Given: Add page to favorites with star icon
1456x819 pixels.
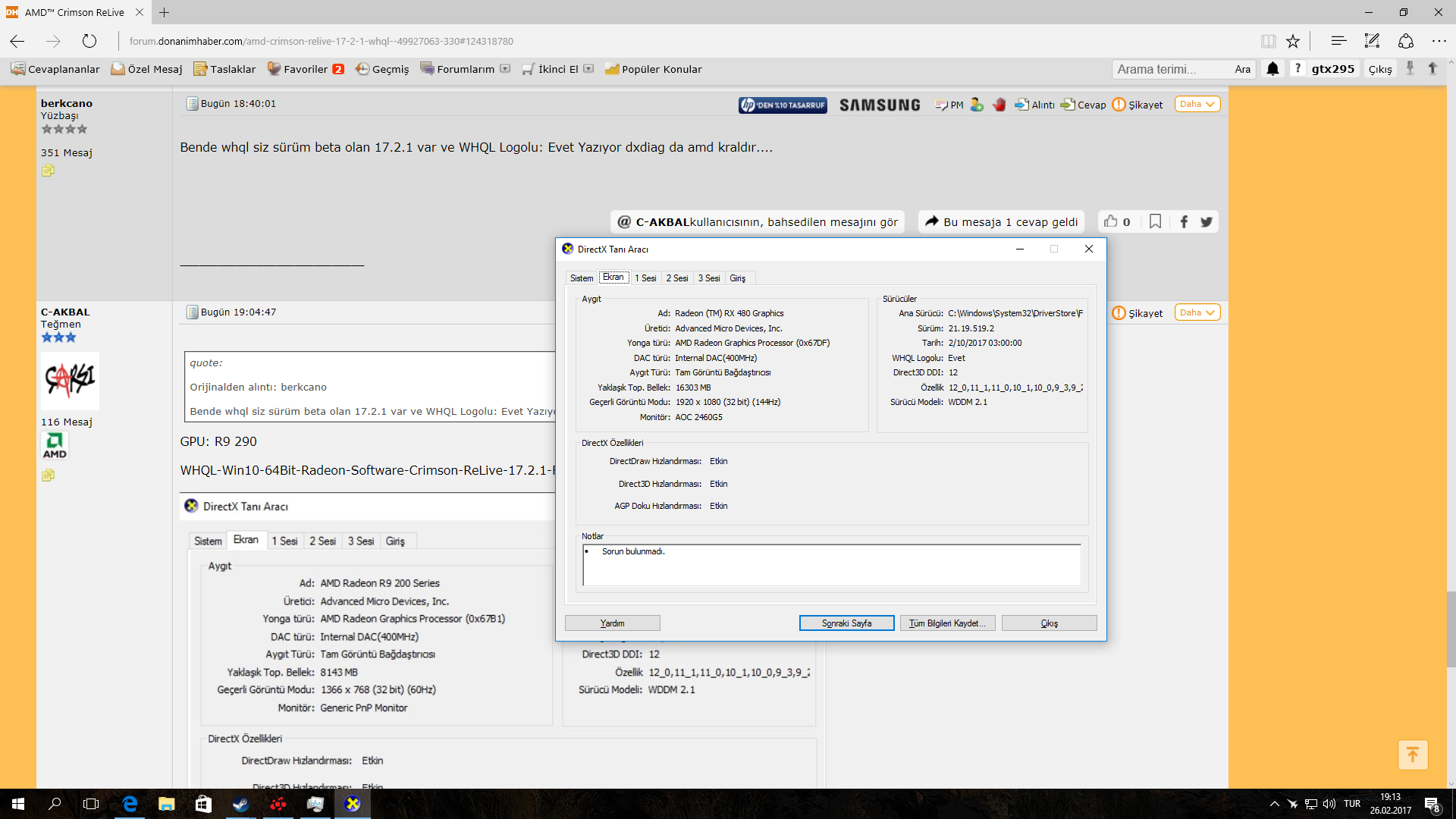Looking at the screenshot, I should [x=1293, y=41].
